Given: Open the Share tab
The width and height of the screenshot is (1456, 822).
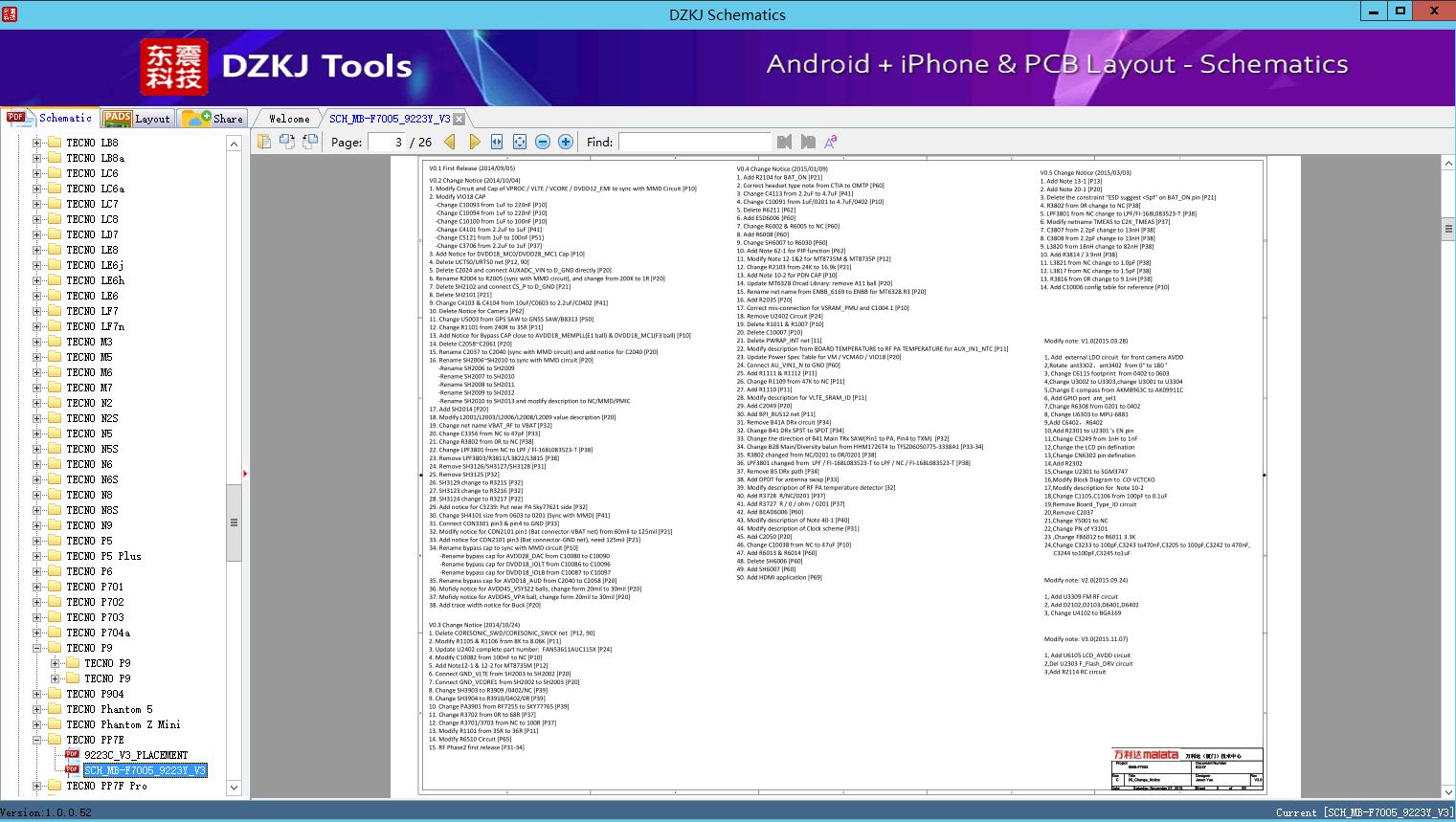Looking at the screenshot, I should click(213, 119).
